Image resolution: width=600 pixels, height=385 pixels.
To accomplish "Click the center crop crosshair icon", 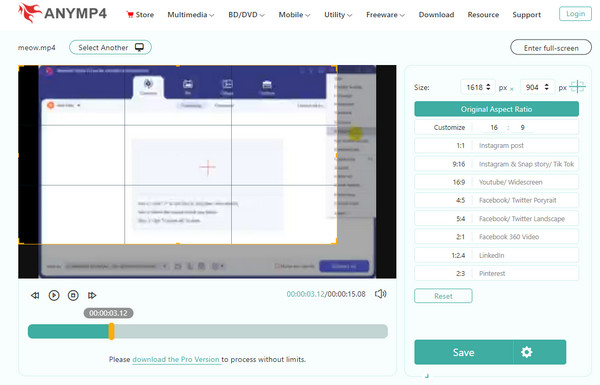I will point(577,87).
